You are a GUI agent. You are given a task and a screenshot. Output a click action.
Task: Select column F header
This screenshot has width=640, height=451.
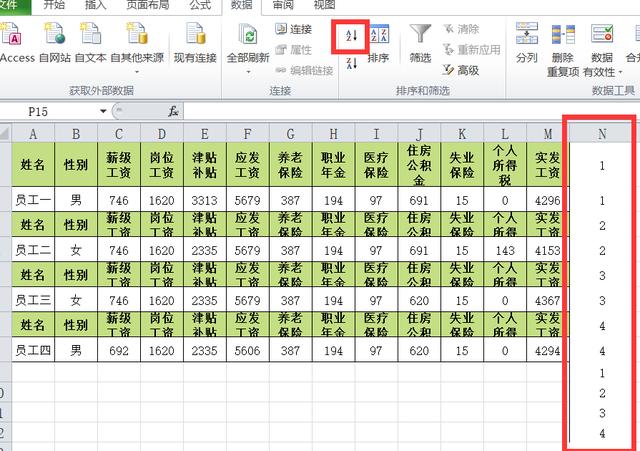tap(247, 133)
